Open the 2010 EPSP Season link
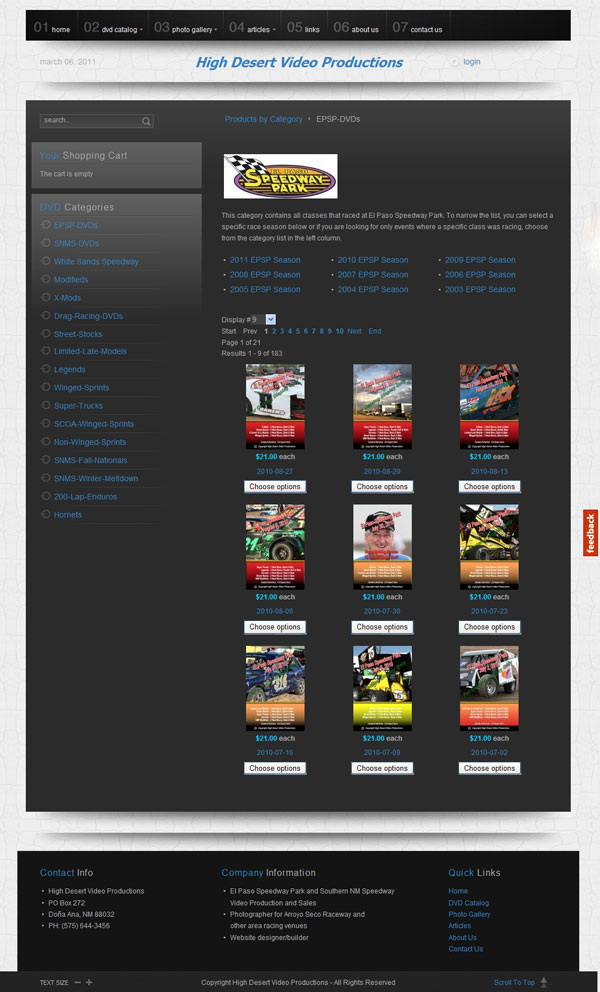The height and width of the screenshot is (992, 600). click(372, 260)
